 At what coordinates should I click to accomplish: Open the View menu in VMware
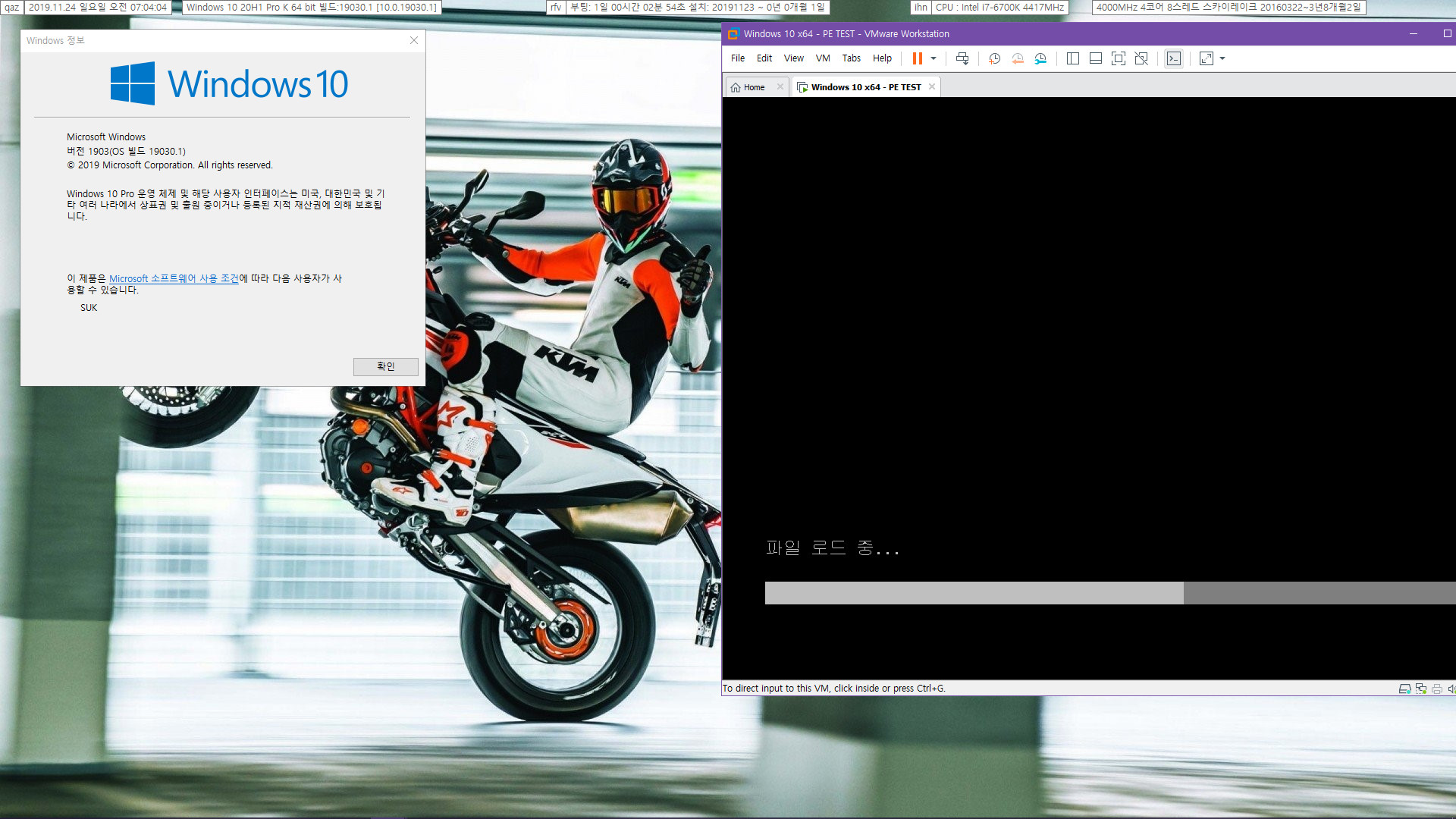794,58
